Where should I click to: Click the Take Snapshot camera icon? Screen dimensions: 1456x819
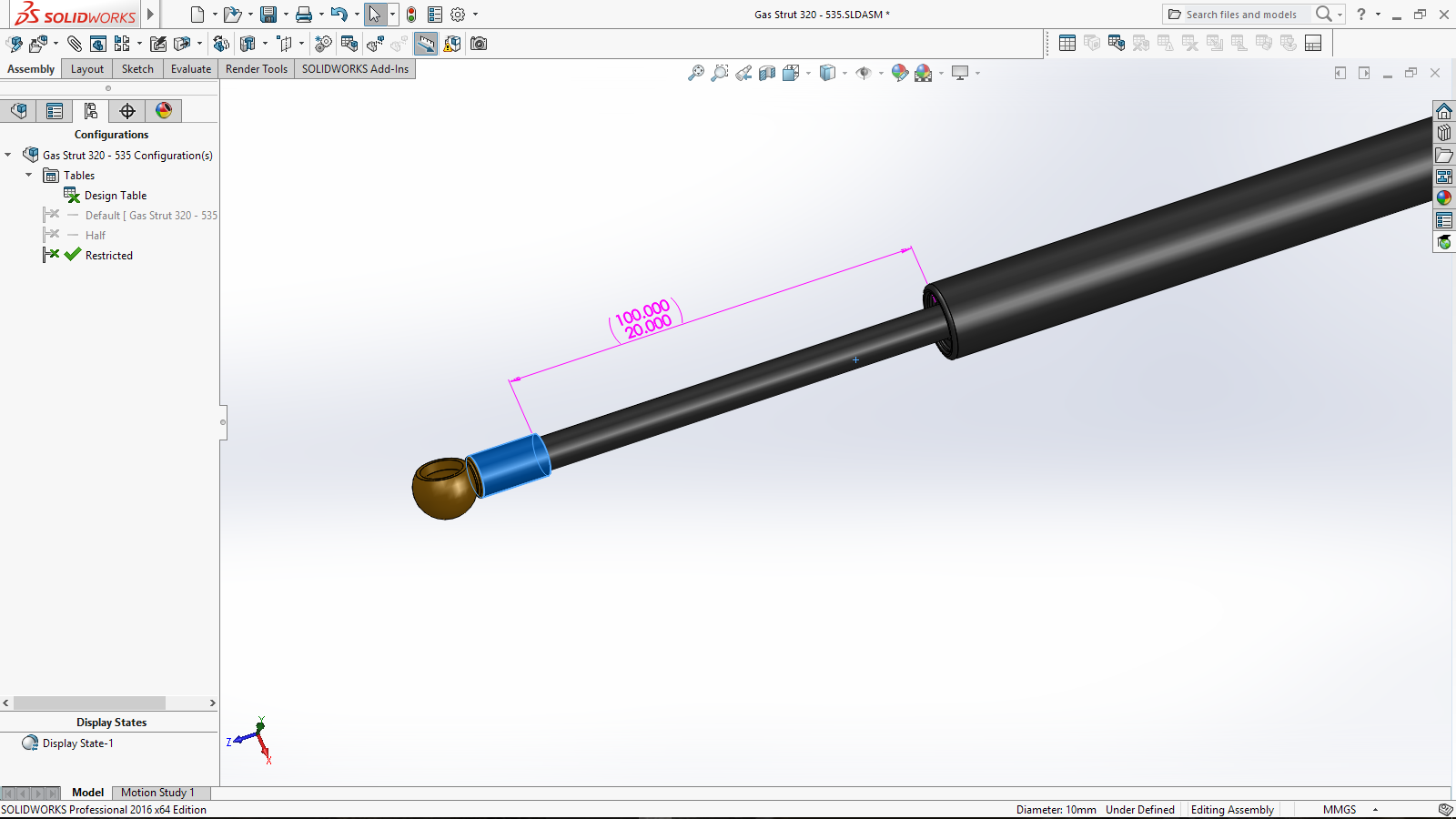(479, 44)
